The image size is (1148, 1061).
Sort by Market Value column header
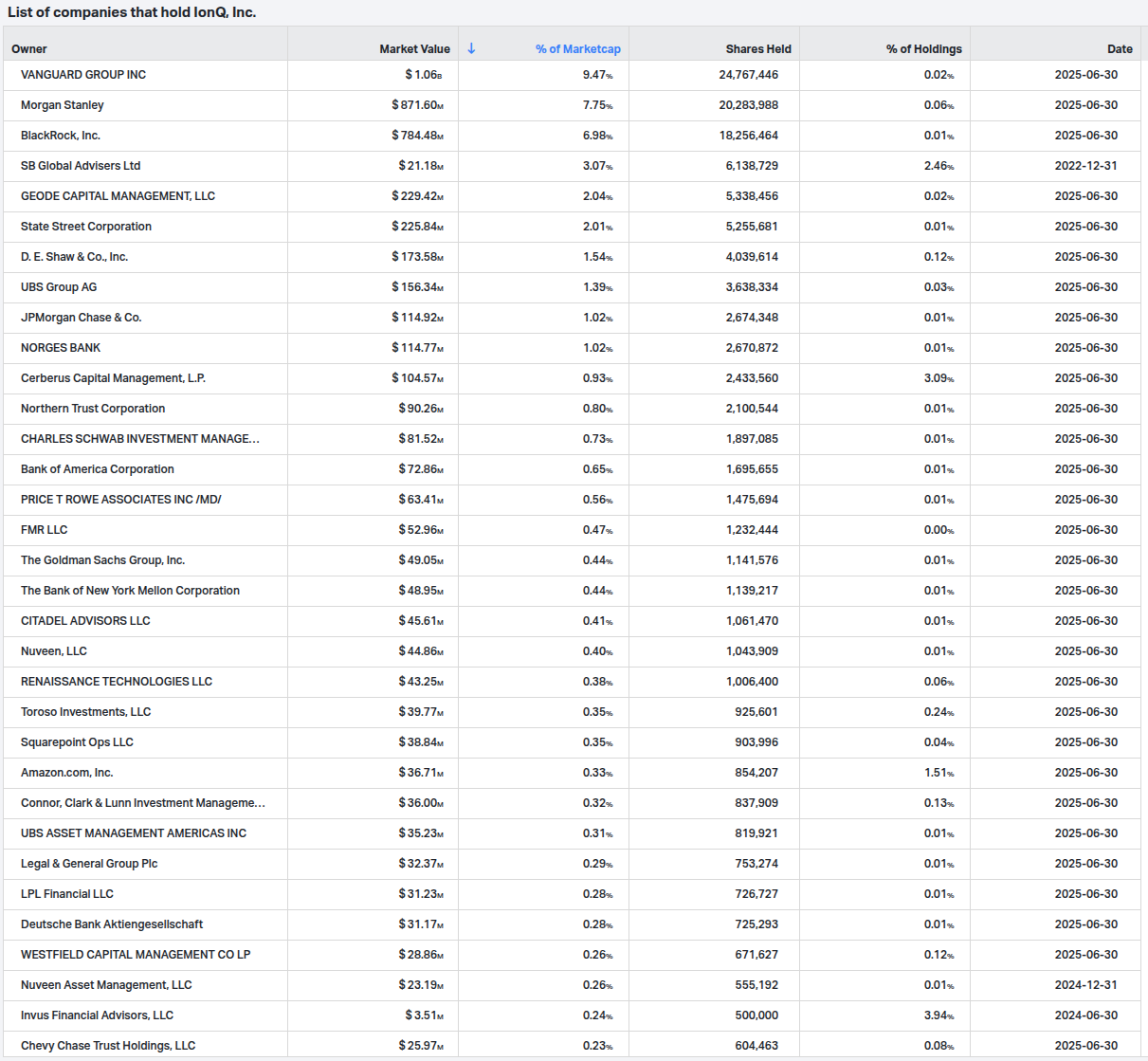pyautogui.click(x=414, y=49)
